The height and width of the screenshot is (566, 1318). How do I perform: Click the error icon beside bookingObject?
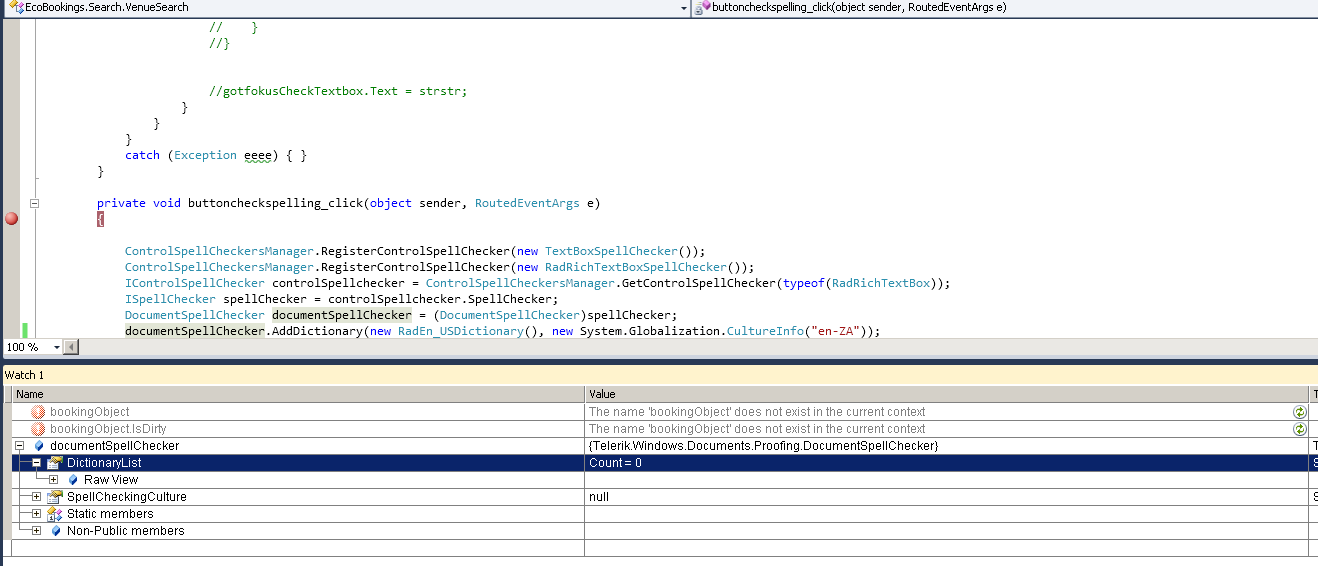38,411
